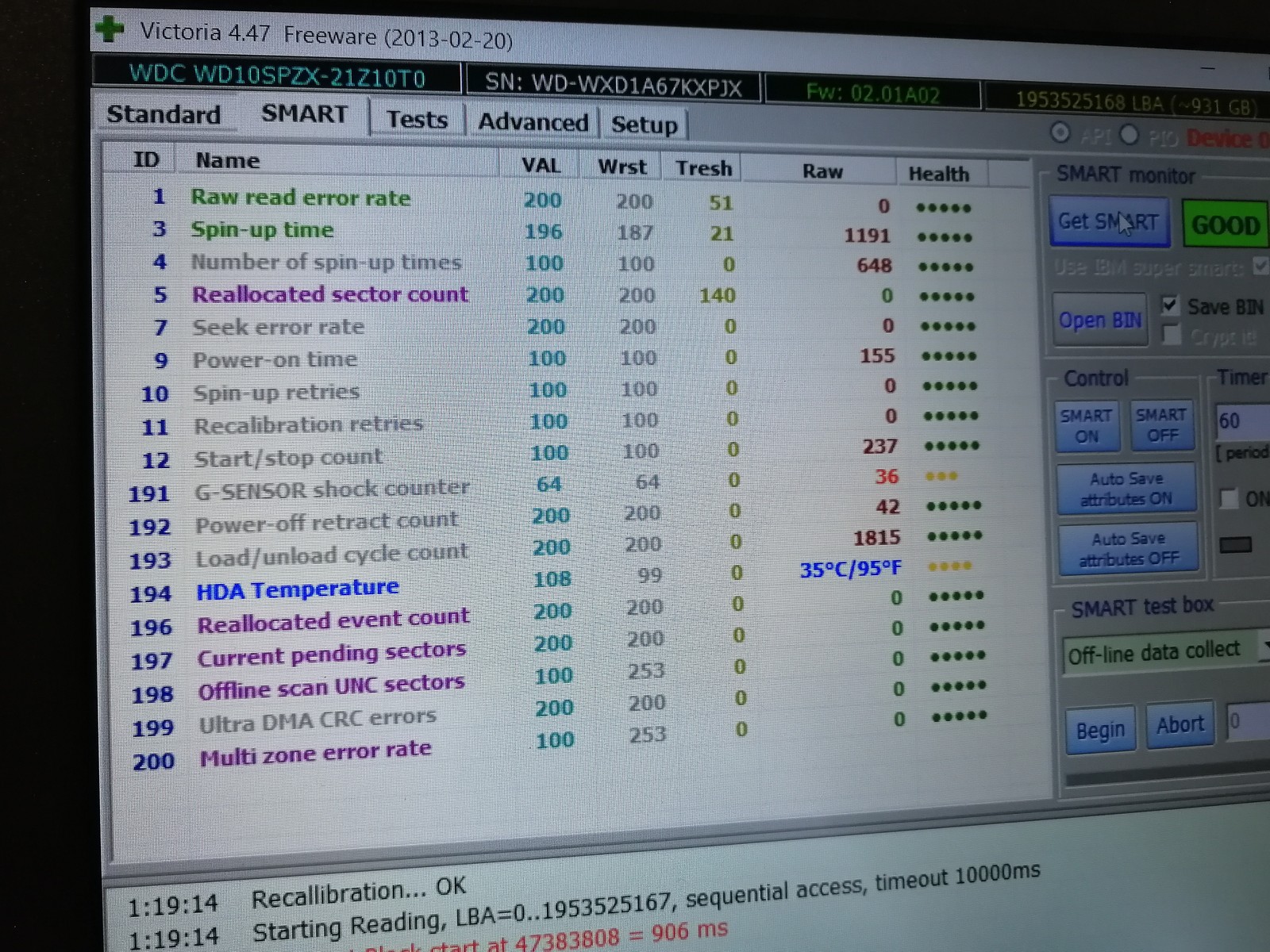Click the Fw: 02.01A02 firmware field
The image size is (1270, 952).
click(x=872, y=94)
